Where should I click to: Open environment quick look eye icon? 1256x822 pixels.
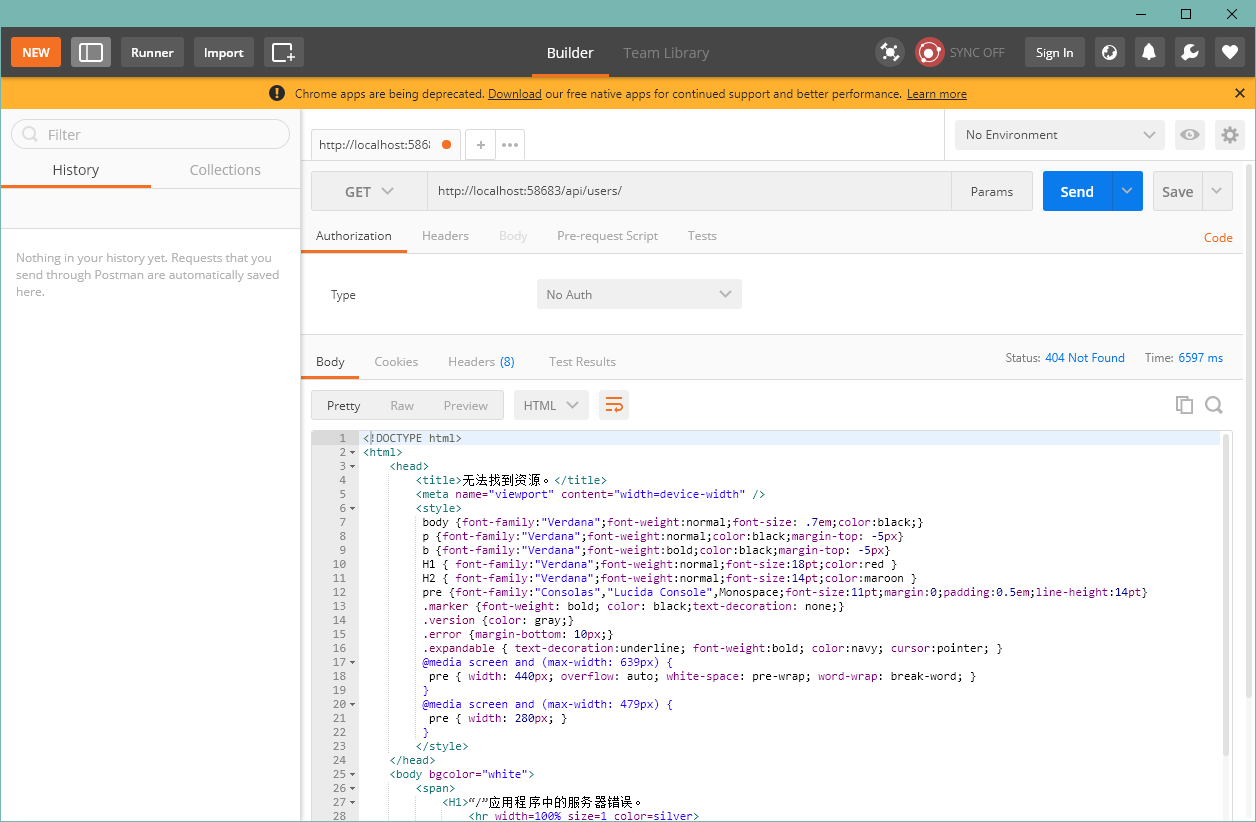click(1189, 135)
